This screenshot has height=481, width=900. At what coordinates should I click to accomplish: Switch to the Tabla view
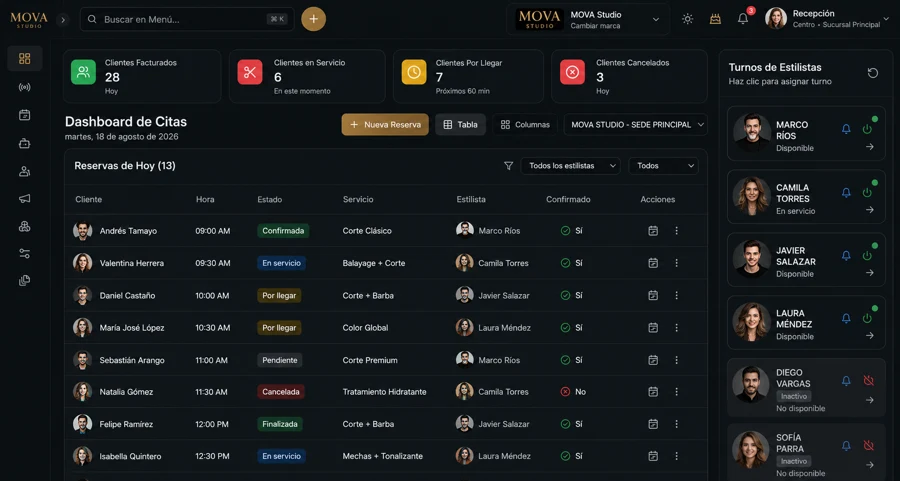click(x=460, y=125)
